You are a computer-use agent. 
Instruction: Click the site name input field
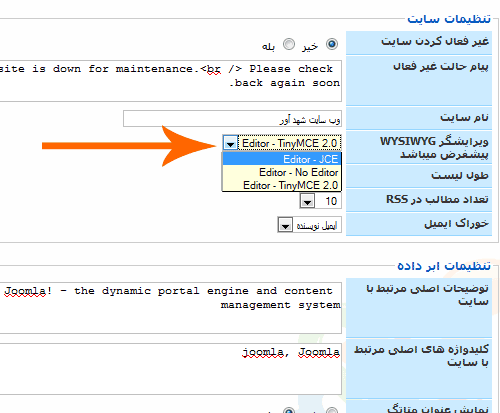point(232,119)
